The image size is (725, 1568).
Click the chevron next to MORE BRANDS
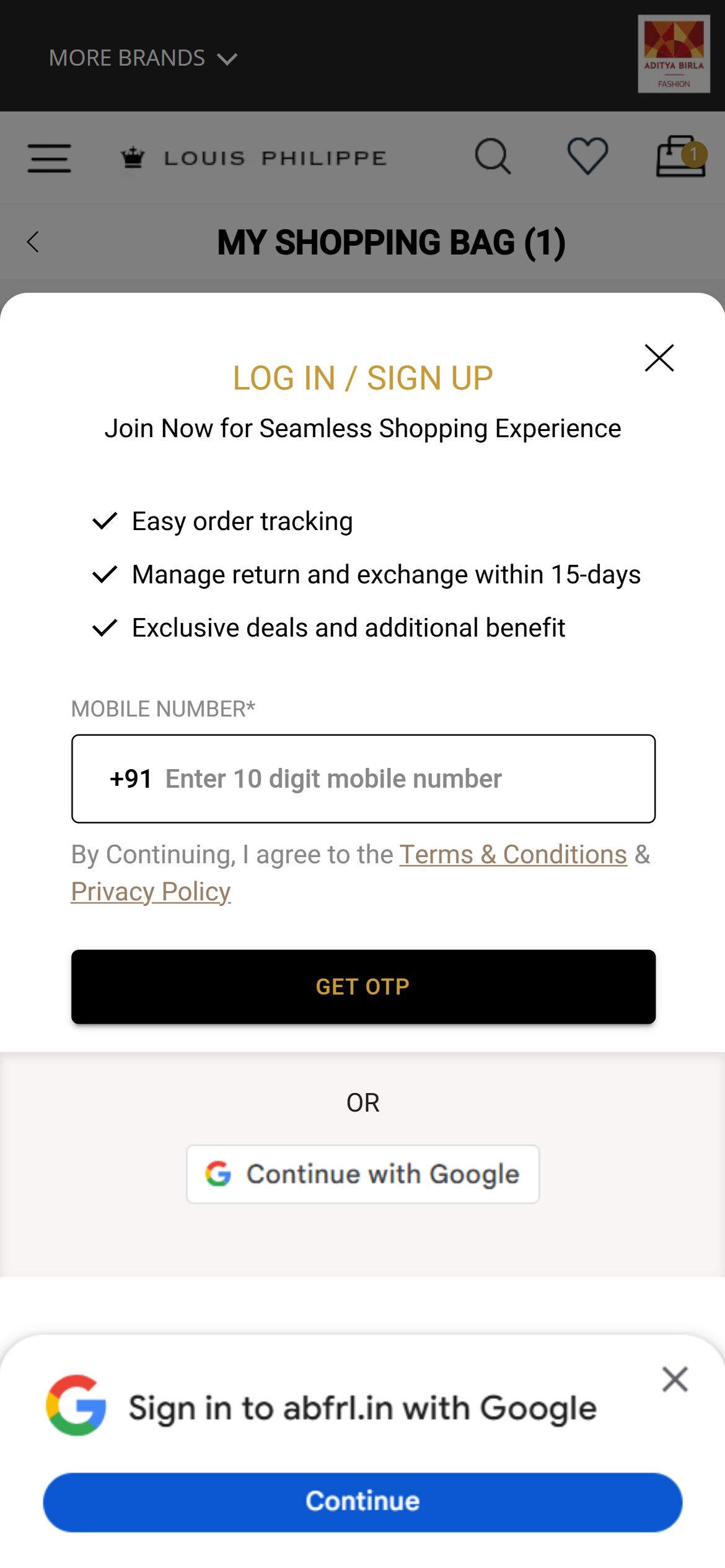click(227, 59)
